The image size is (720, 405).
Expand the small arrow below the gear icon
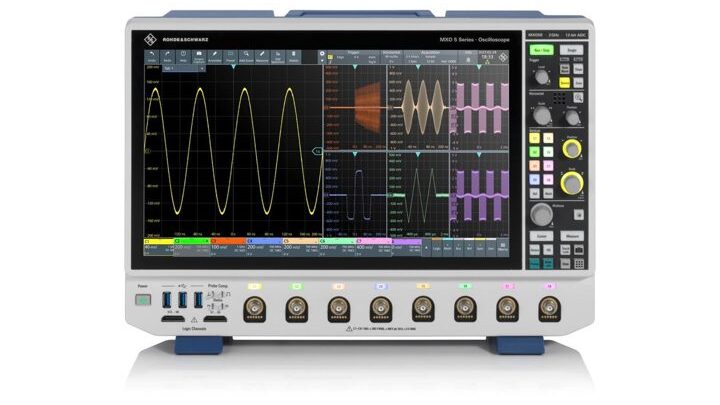tap(322, 61)
